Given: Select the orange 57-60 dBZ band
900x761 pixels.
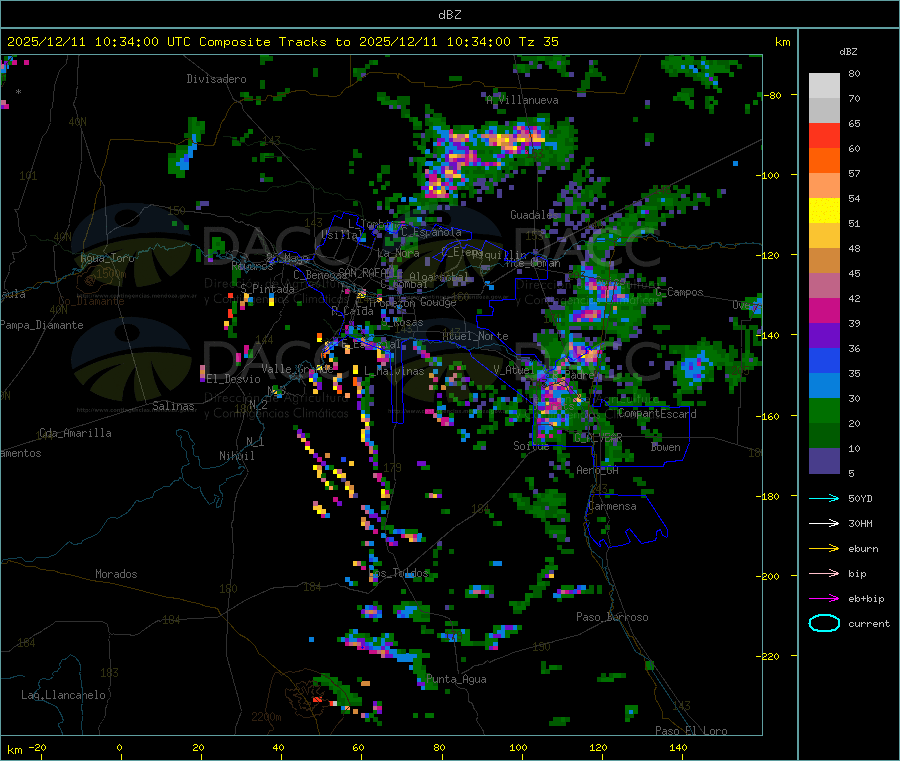Looking at the screenshot, I should 824,161.
